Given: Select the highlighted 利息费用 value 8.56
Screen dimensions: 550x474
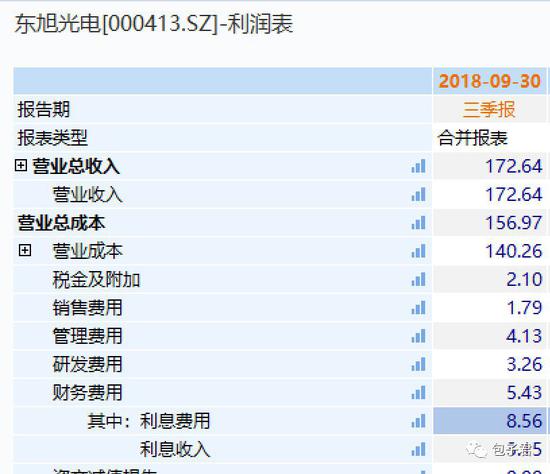Looking at the screenshot, I should [490, 421].
